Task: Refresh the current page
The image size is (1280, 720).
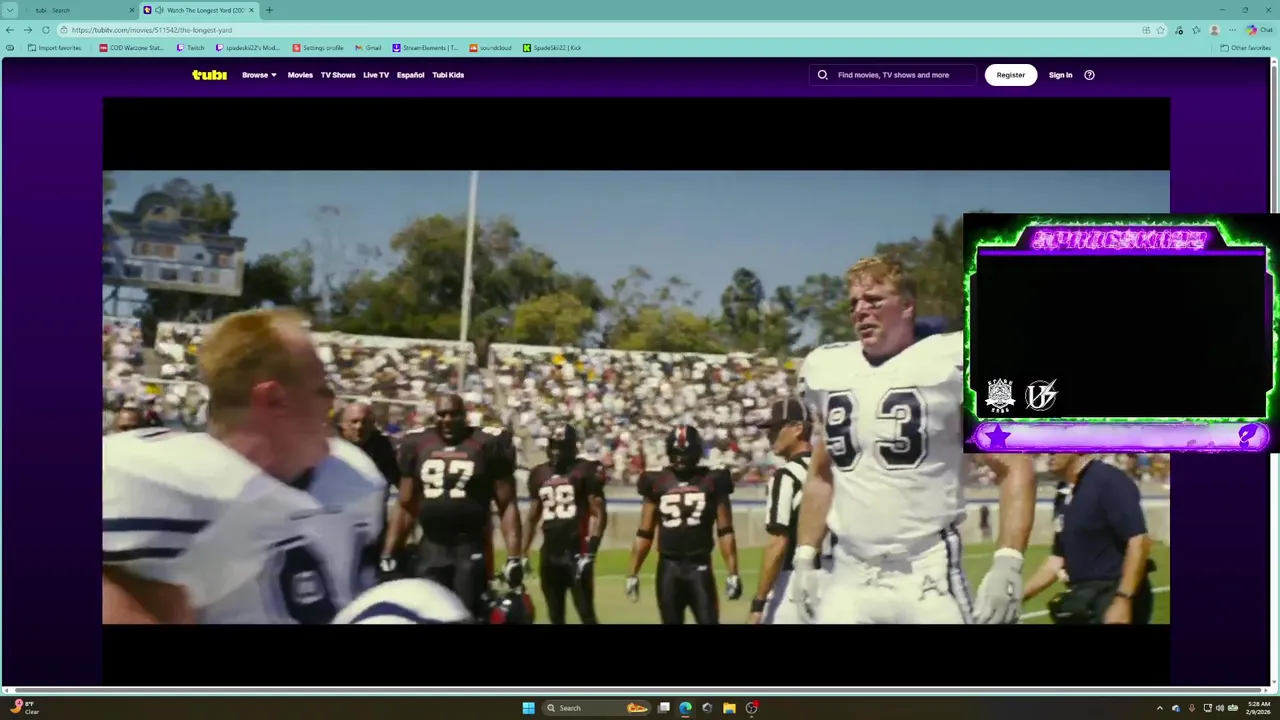Action: coord(46,30)
